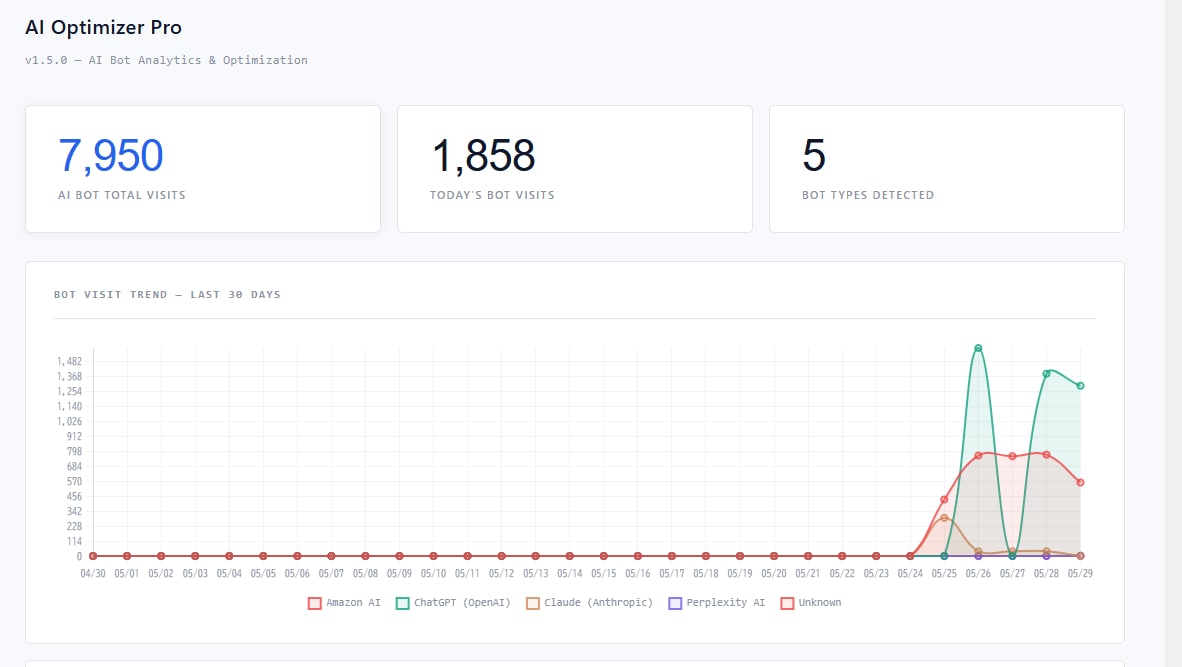Click the green ChatGPT peak point on 05/26

pyautogui.click(x=978, y=348)
